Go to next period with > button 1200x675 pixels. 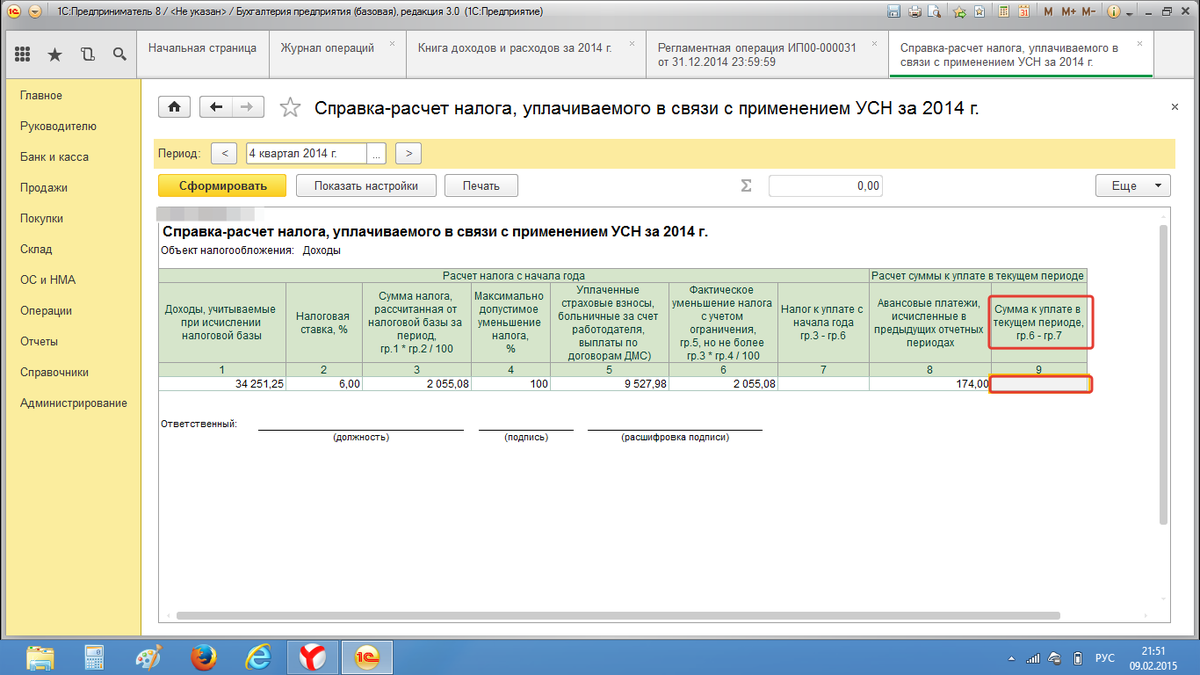click(407, 153)
